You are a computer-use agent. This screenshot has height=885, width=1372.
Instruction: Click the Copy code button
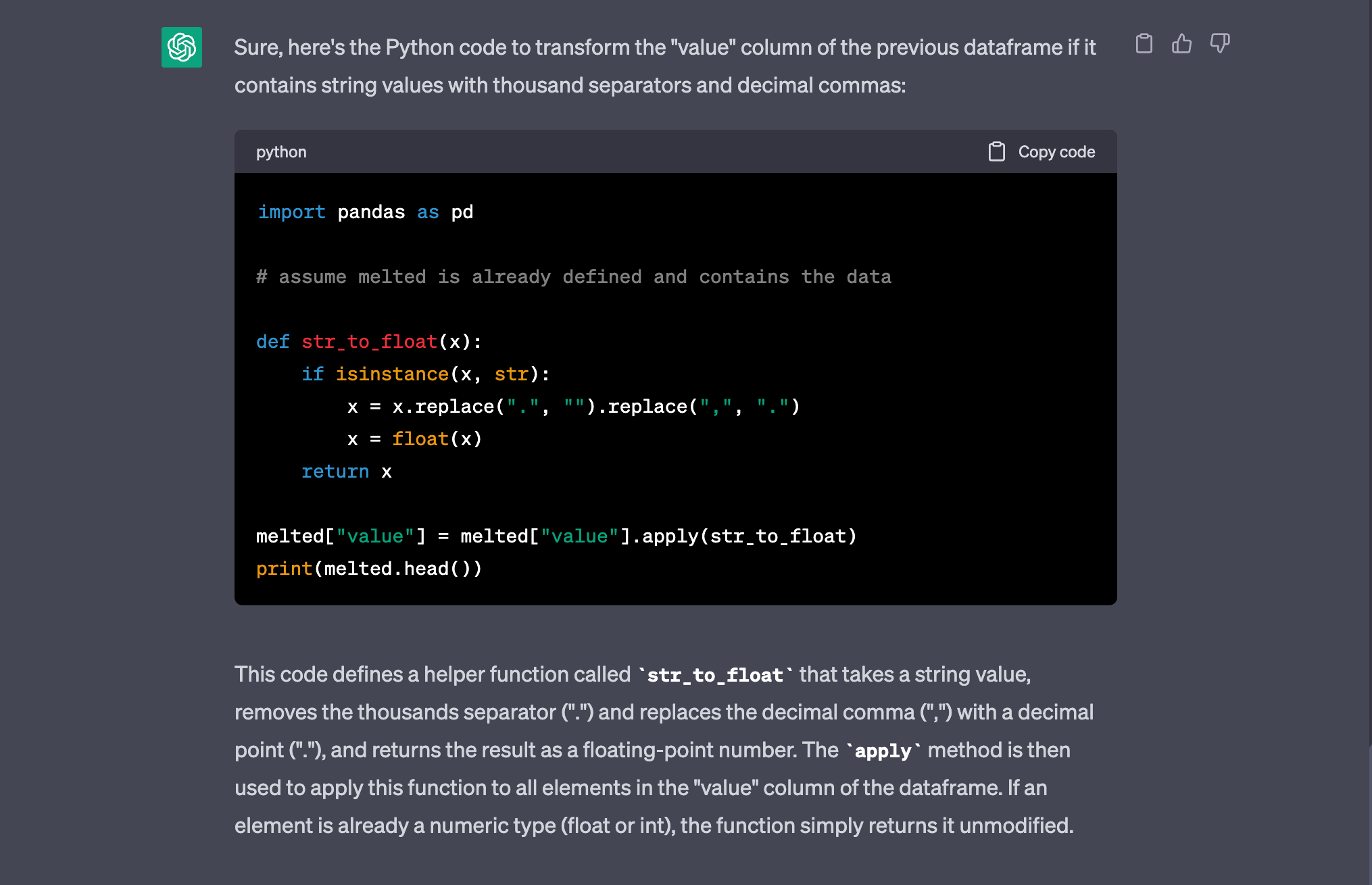coord(1042,152)
